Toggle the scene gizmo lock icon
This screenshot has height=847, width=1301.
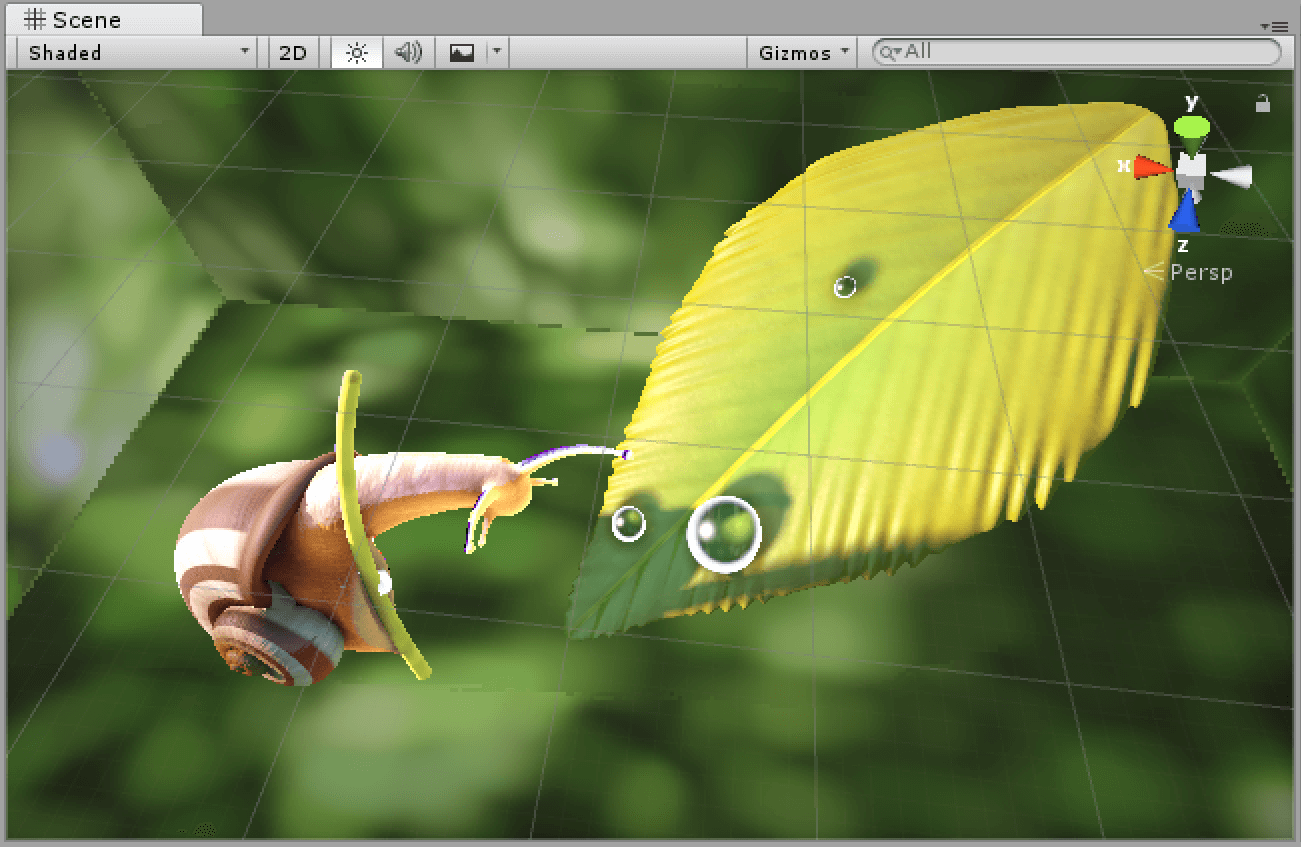[x=1263, y=103]
